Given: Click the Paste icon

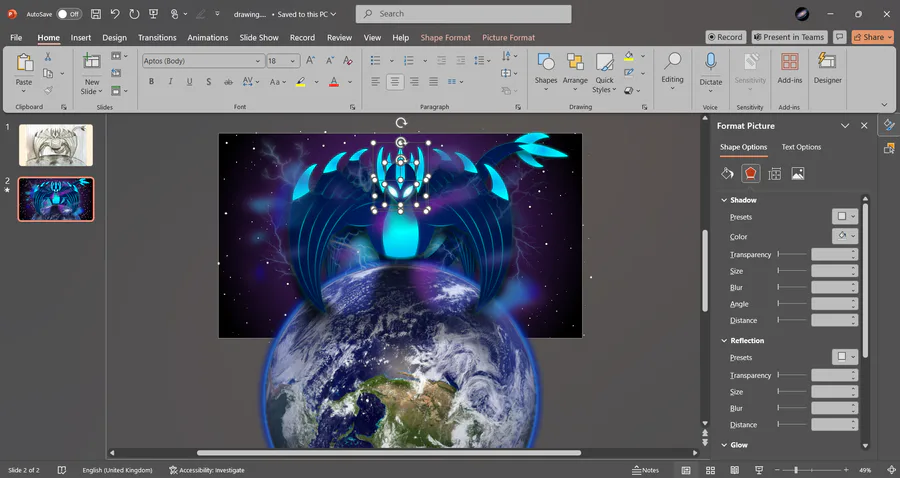Looking at the screenshot, I should pyautogui.click(x=24, y=62).
